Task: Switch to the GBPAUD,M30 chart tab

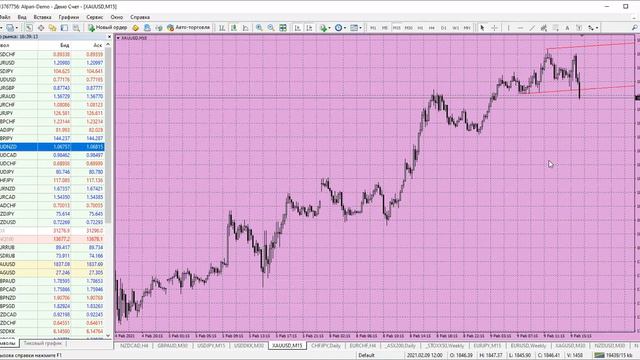Action: click(x=172, y=346)
